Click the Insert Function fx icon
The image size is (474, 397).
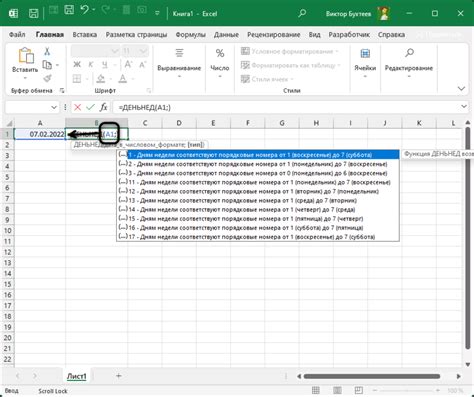[104, 107]
